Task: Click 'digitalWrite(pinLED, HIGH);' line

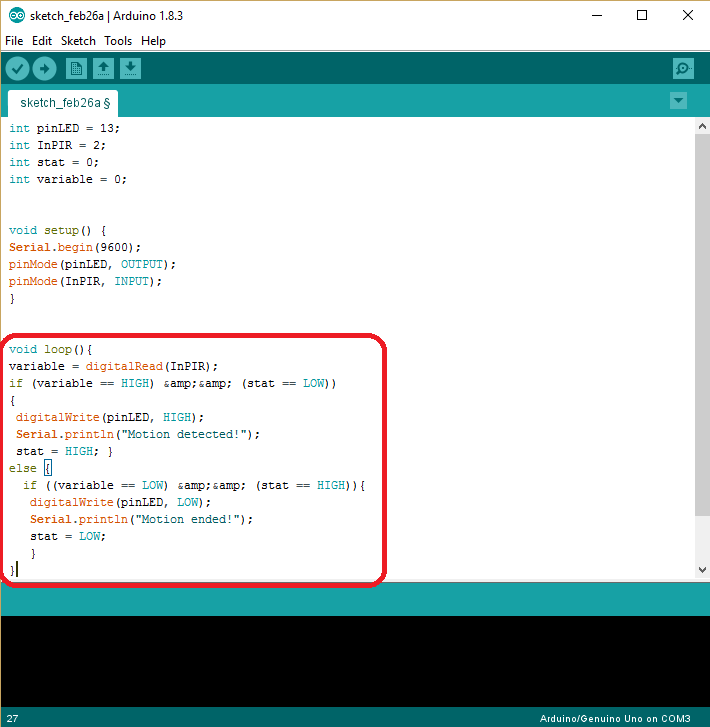Action: (x=110, y=418)
